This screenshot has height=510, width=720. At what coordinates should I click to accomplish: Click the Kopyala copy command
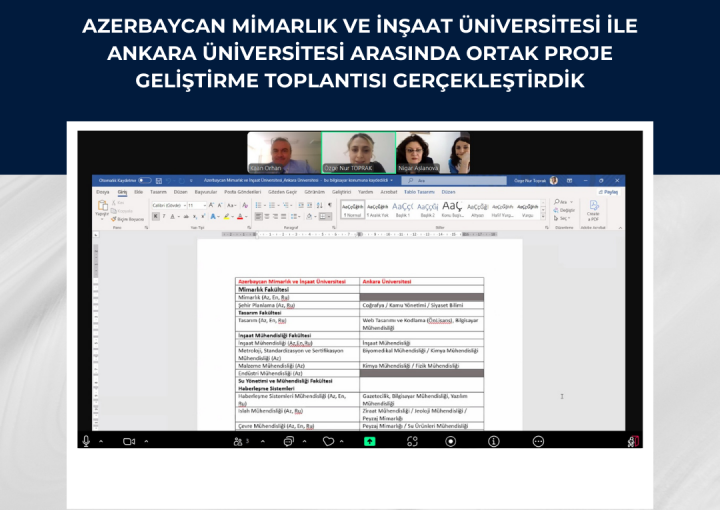(x=122, y=211)
